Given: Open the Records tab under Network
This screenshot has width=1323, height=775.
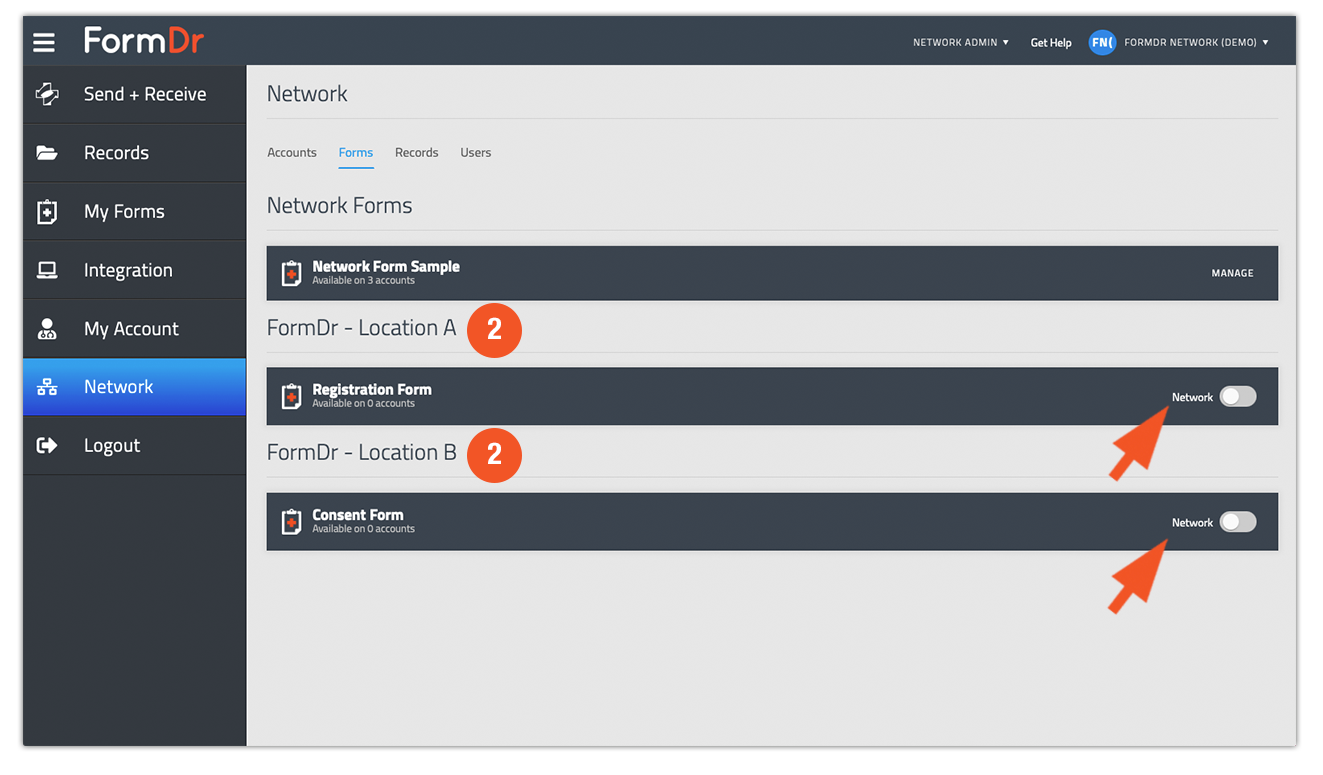Looking at the screenshot, I should (417, 152).
